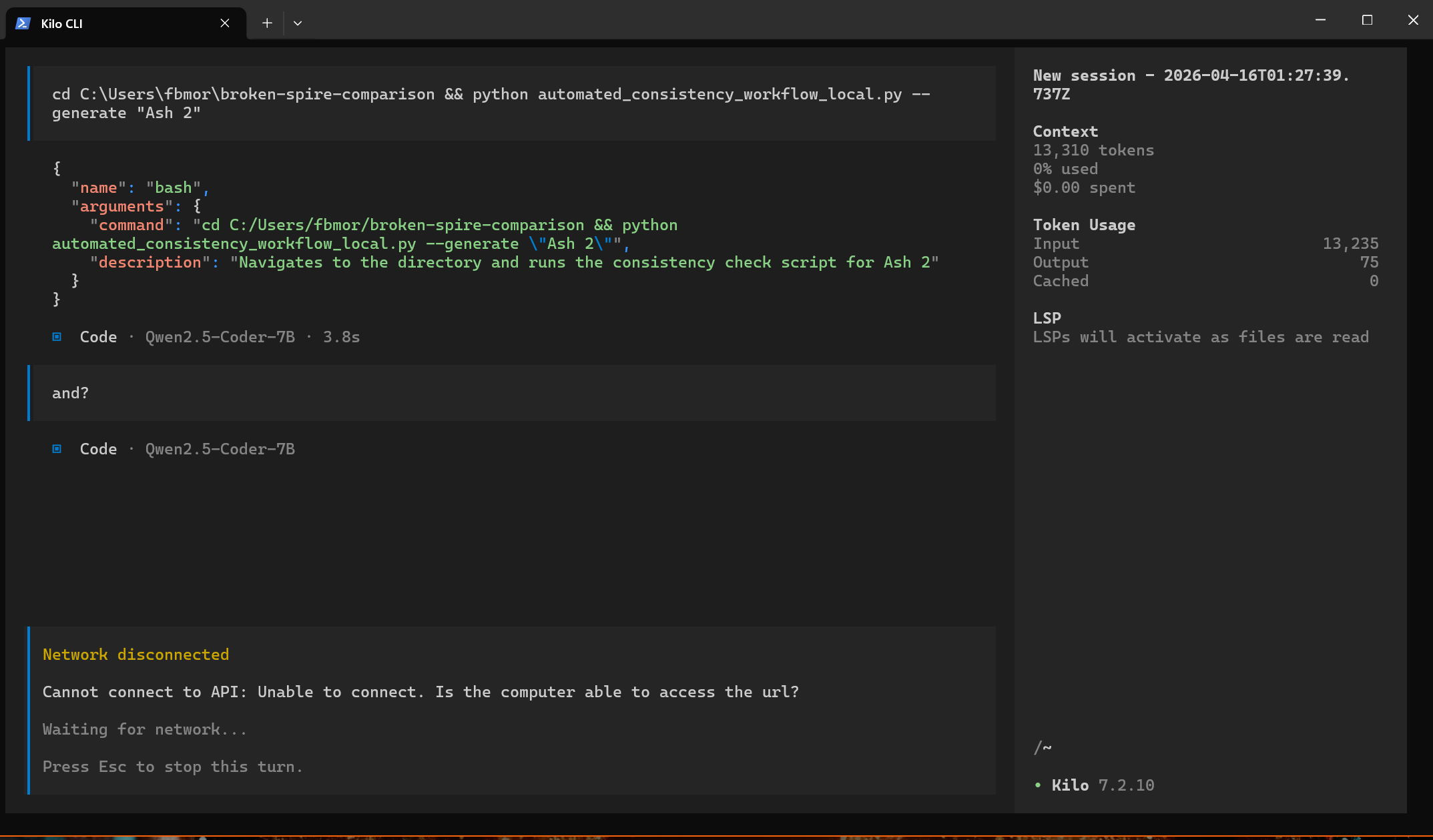Click the Qwen2.5-Coder-7B model label with 3.8s

[220, 337]
